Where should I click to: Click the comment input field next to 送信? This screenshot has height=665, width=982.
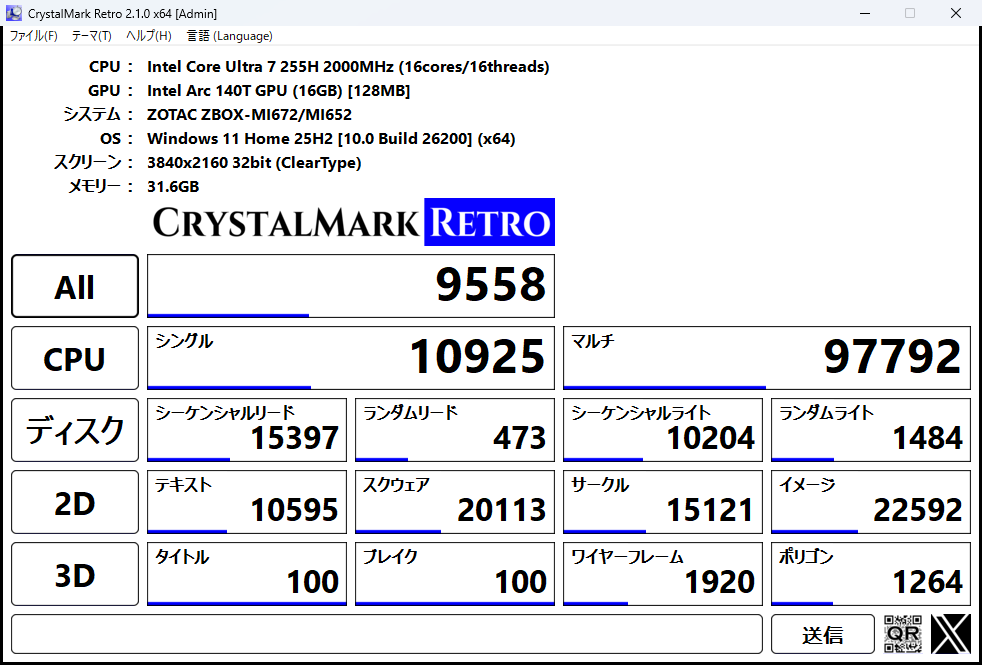click(386, 634)
